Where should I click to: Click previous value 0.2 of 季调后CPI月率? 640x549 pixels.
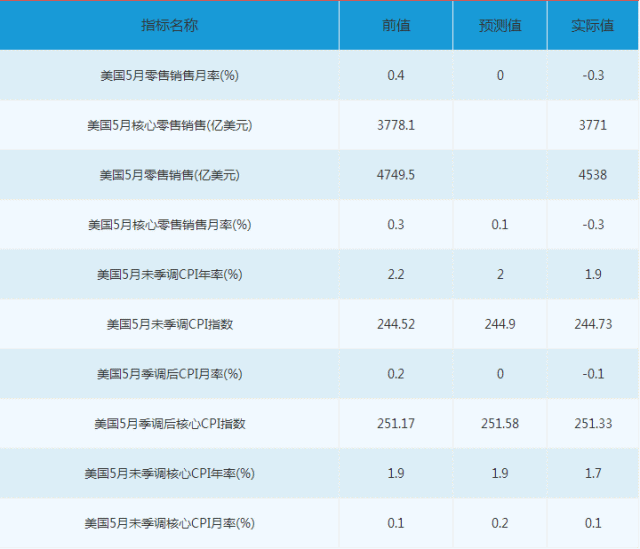[x=396, y=374]
